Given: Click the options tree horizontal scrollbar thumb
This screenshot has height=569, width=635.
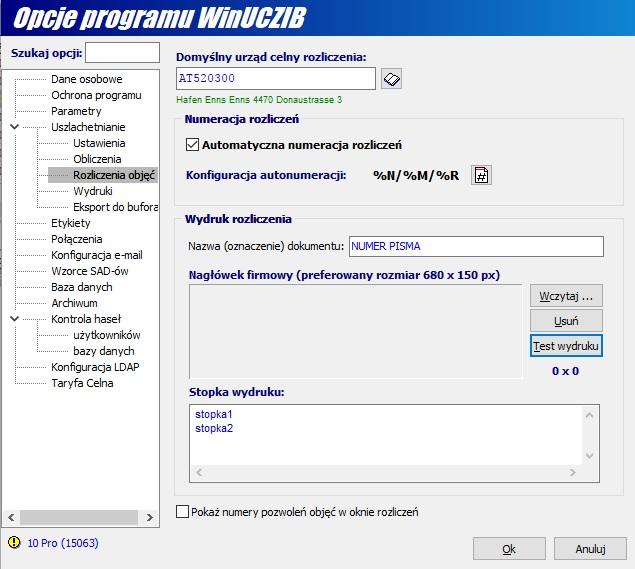Looking at the screenshot, I should (x=79, y=517).
